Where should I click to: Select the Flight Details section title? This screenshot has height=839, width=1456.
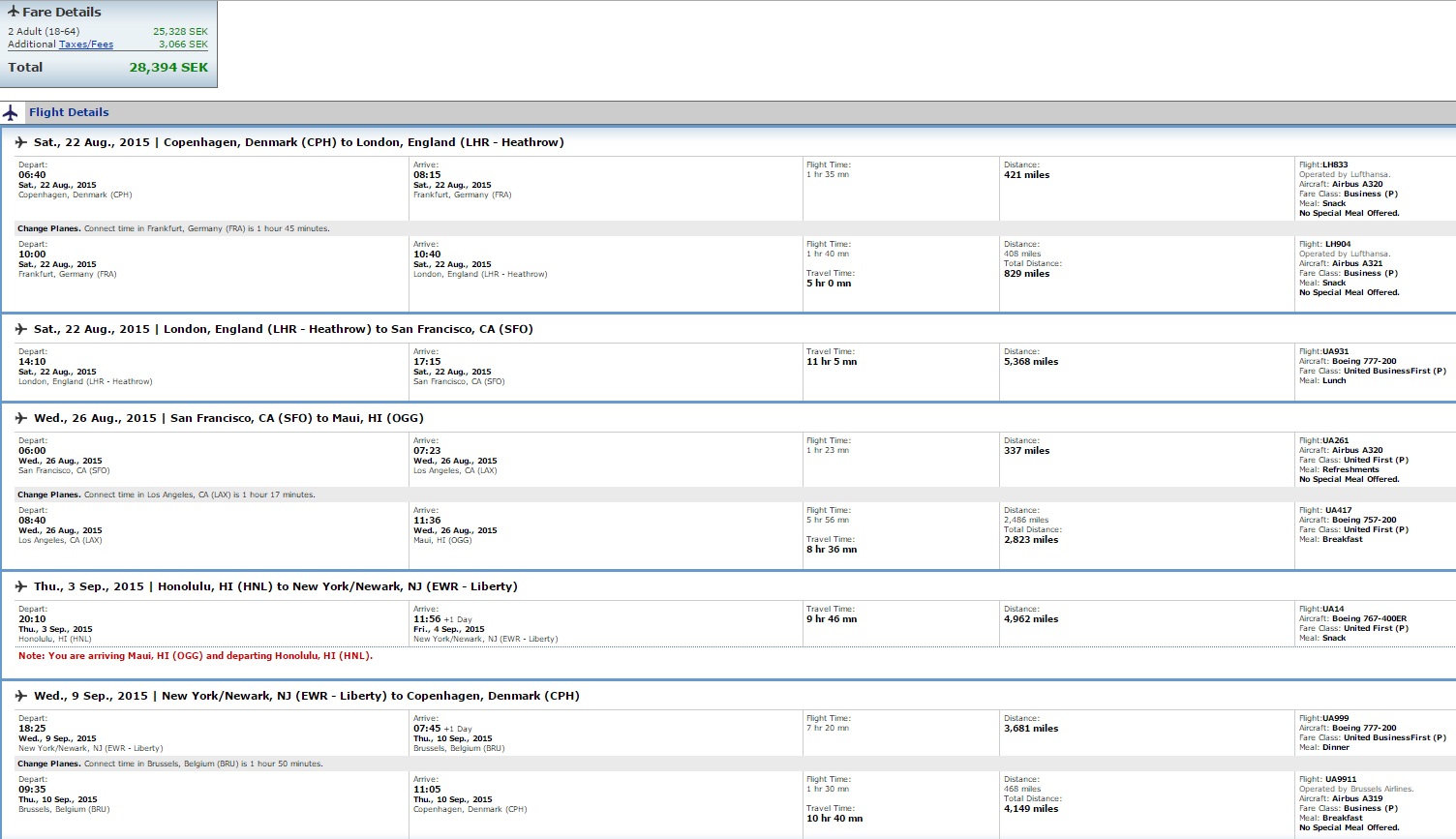pos(69,112)
